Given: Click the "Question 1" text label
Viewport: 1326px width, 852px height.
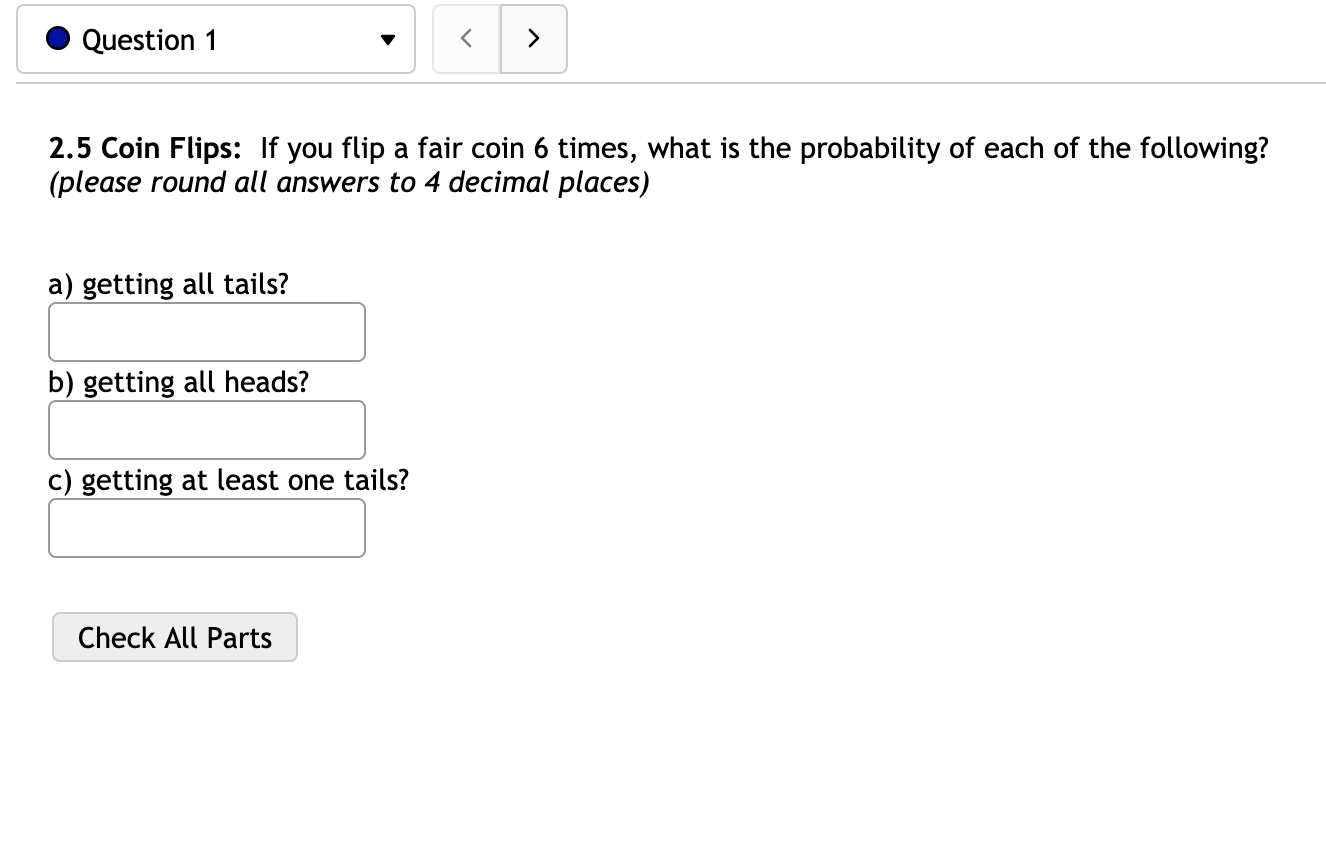Looking at the screenshot, I should pyautogui.click(x=149, y=40).
